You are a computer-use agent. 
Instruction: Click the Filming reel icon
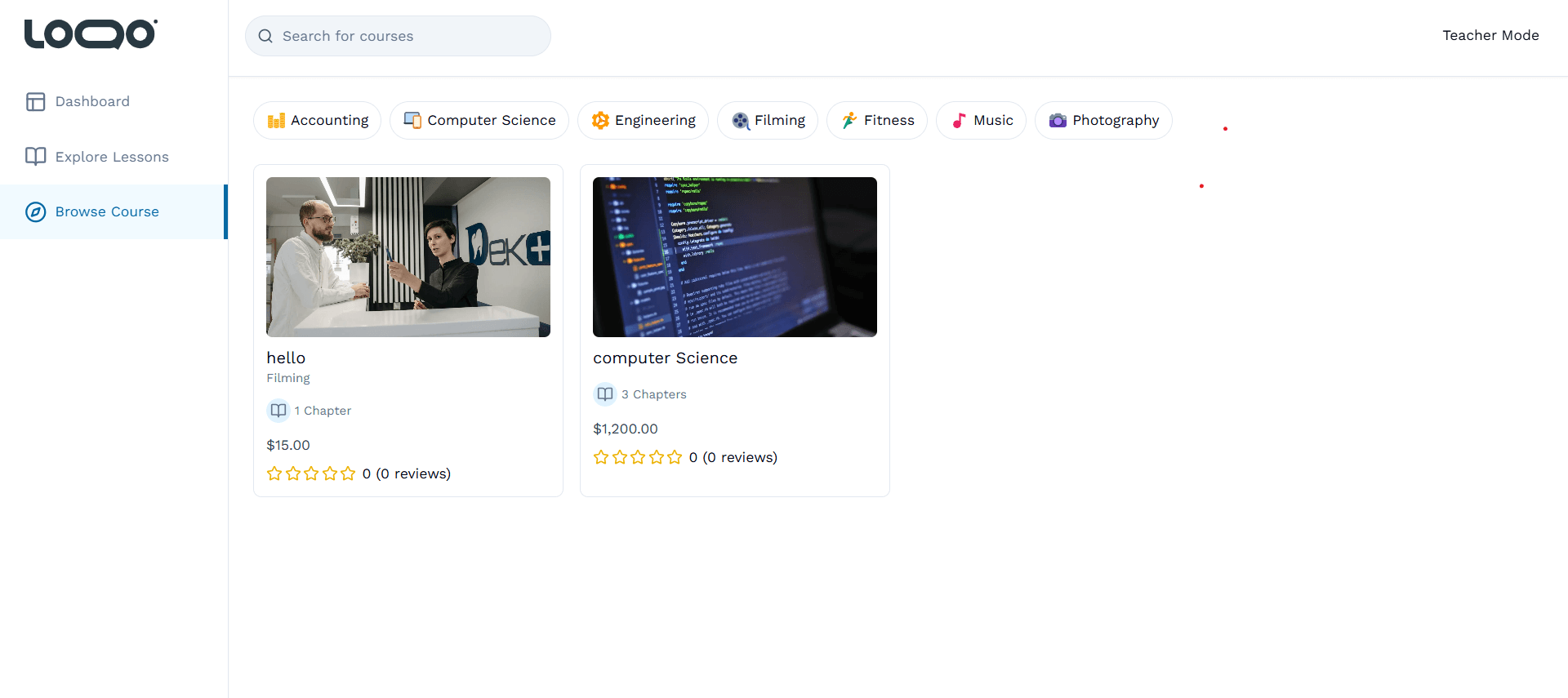740,121
